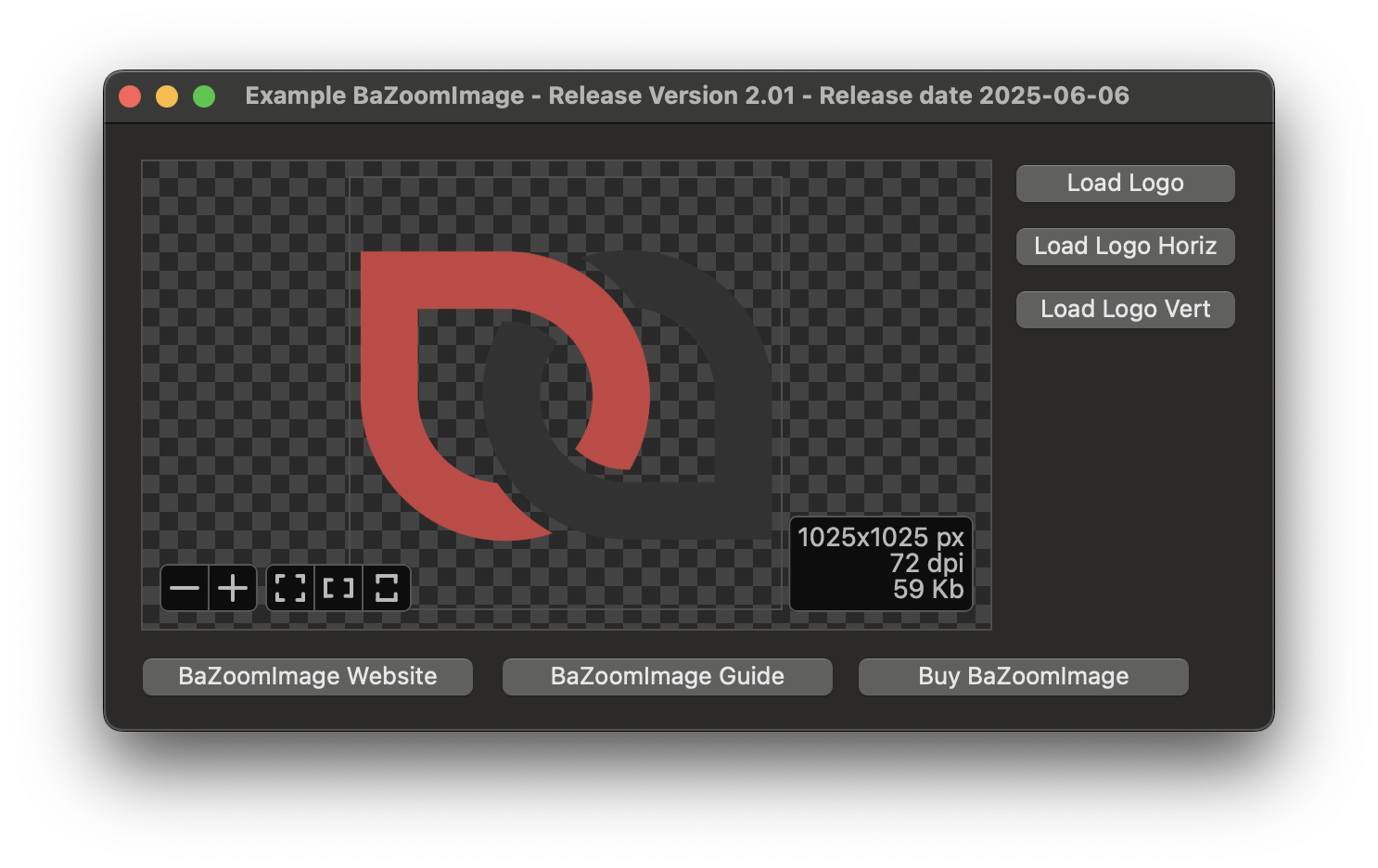The image size is (1378, 868).
Task: Click the solid-corners fill view icon
Action: tap(387, 588)
